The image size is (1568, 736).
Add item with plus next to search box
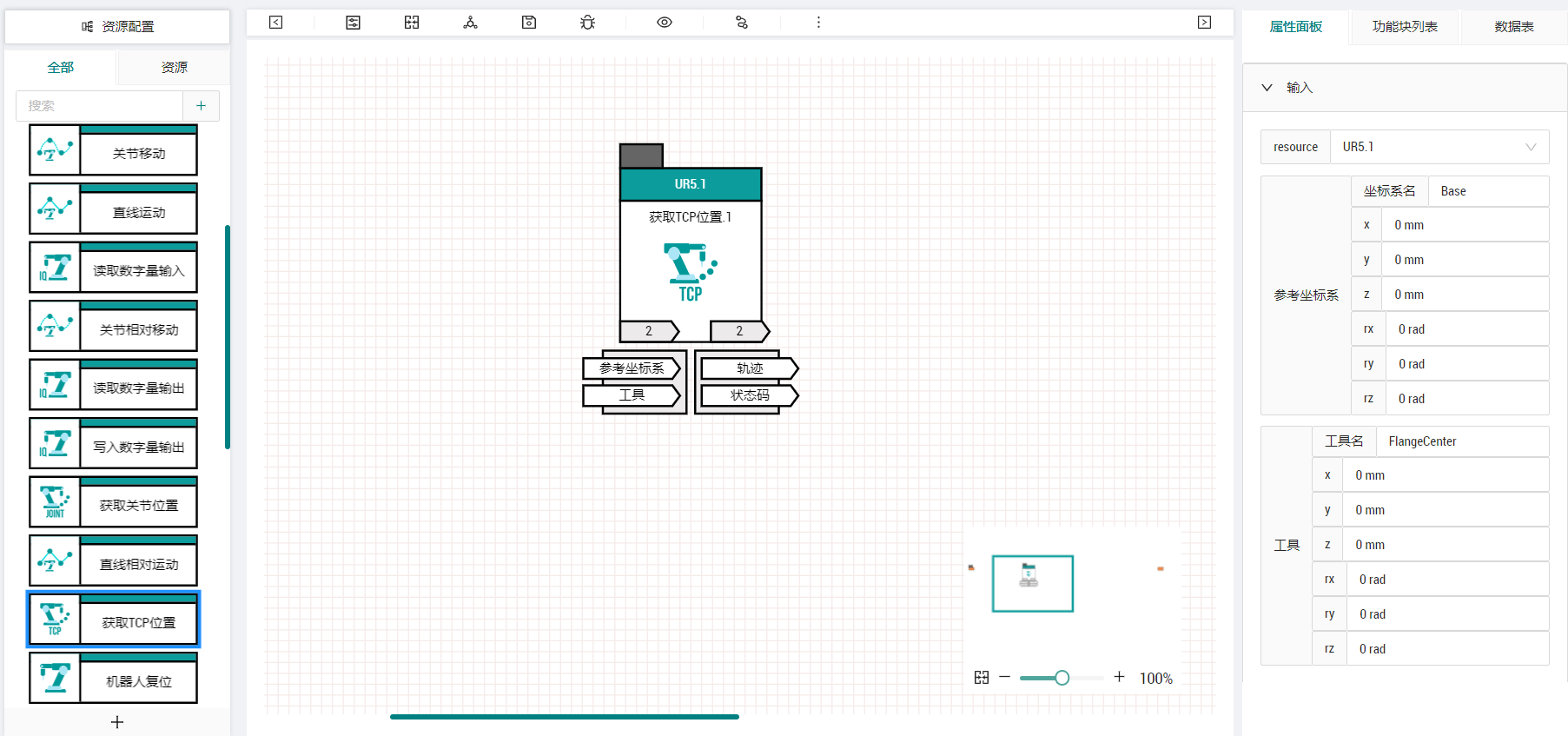tap(201, 106)
